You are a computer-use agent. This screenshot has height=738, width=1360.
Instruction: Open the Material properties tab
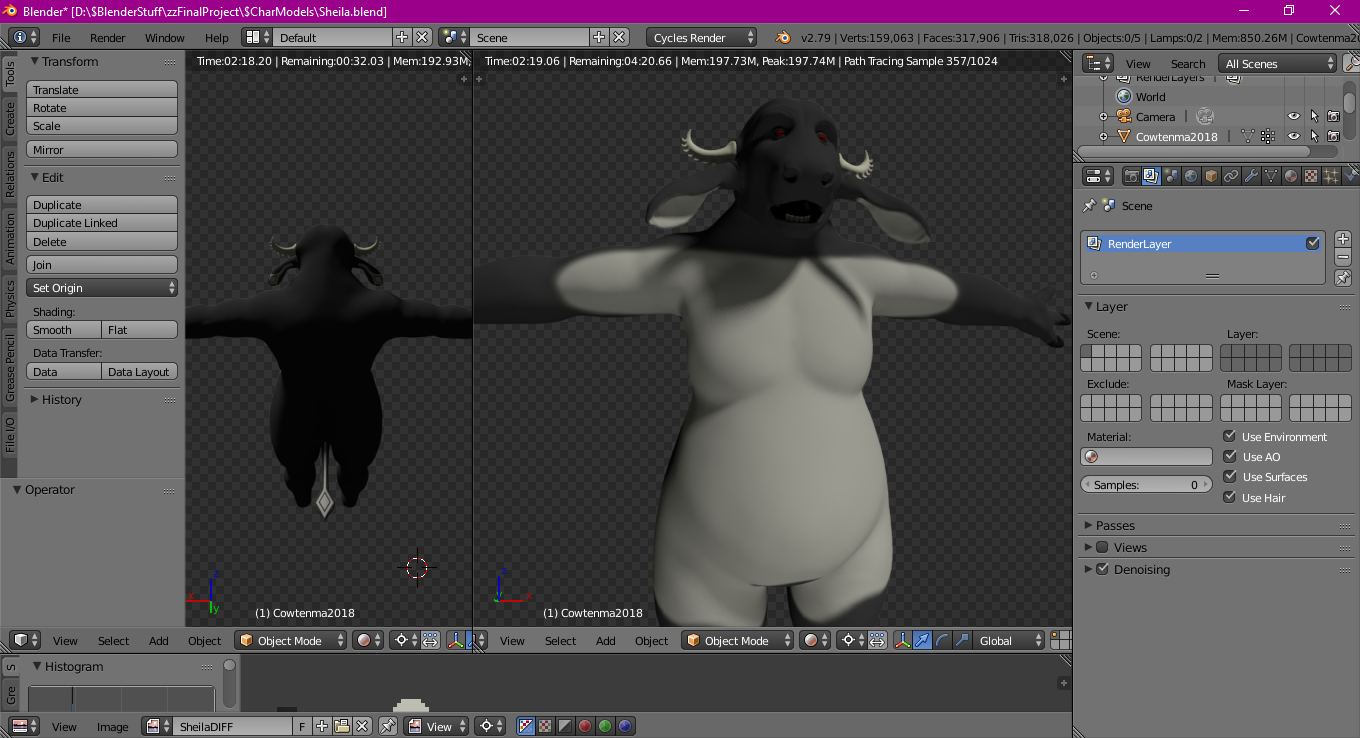pos(1291,176)
